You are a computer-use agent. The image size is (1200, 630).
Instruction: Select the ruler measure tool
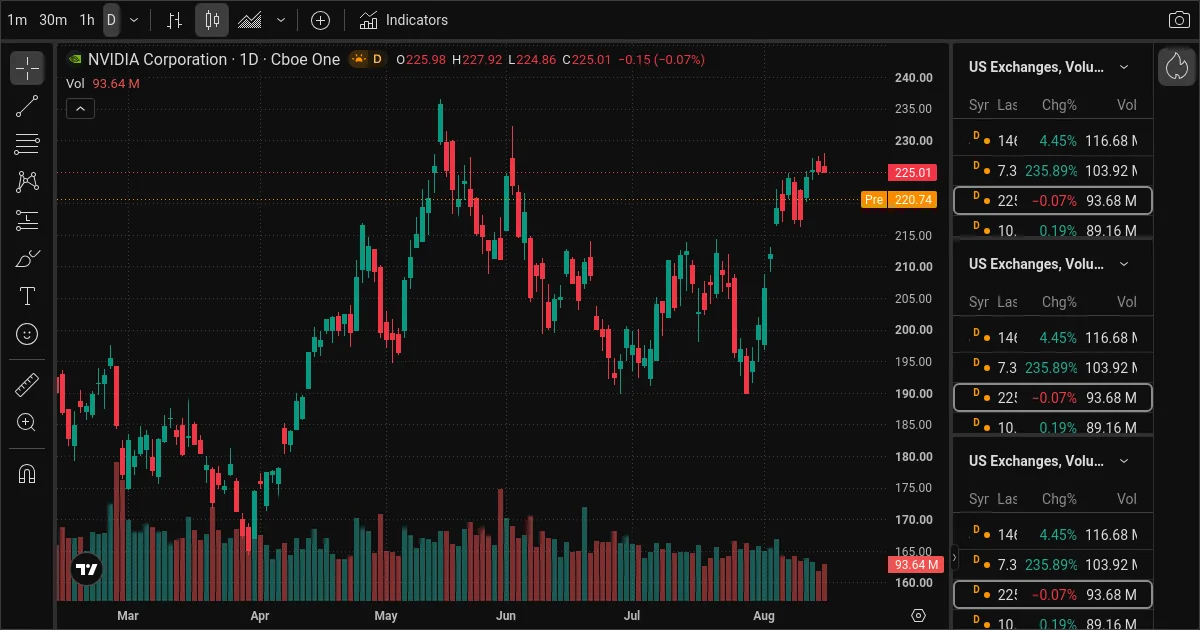[27, 384]
